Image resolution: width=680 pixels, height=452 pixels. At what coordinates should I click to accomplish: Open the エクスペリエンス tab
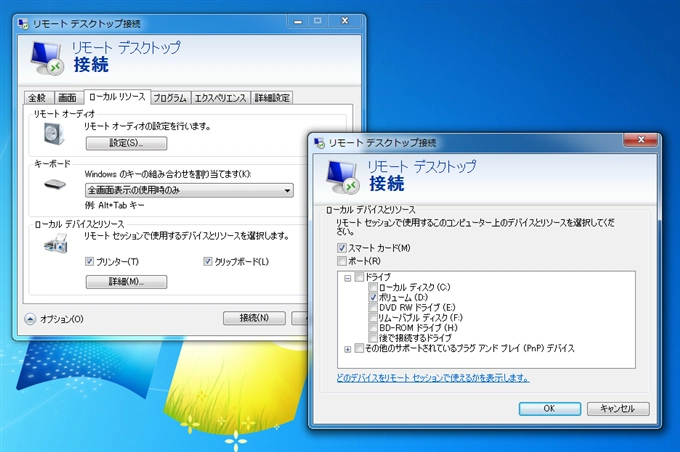(220, 98)
